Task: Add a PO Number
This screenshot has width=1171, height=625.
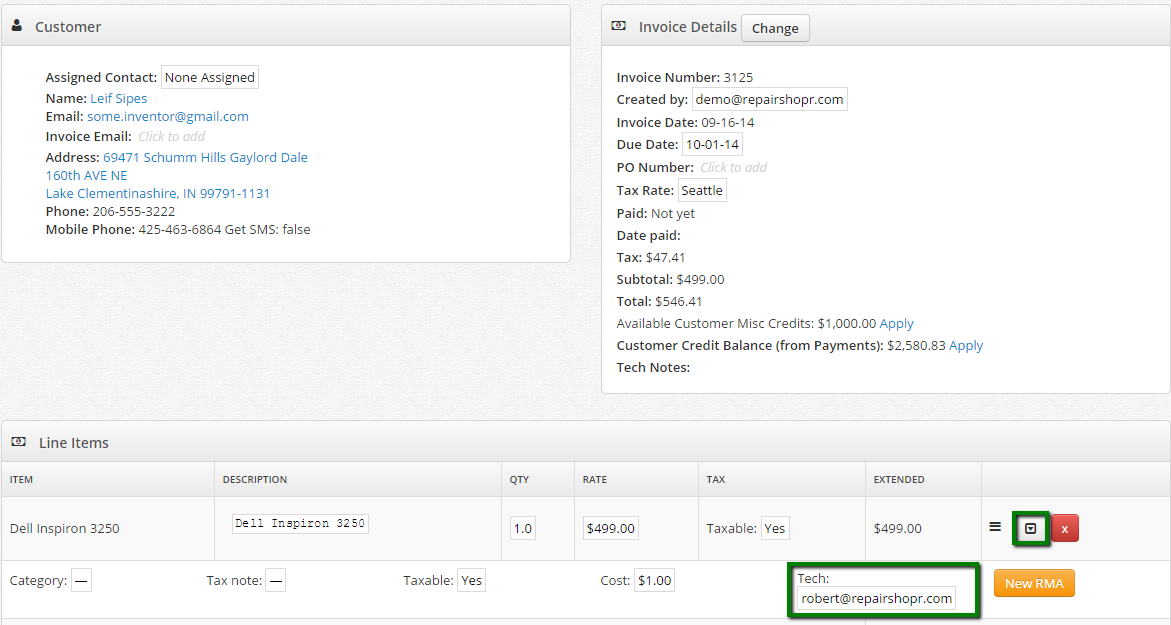Action: [733, 167]
